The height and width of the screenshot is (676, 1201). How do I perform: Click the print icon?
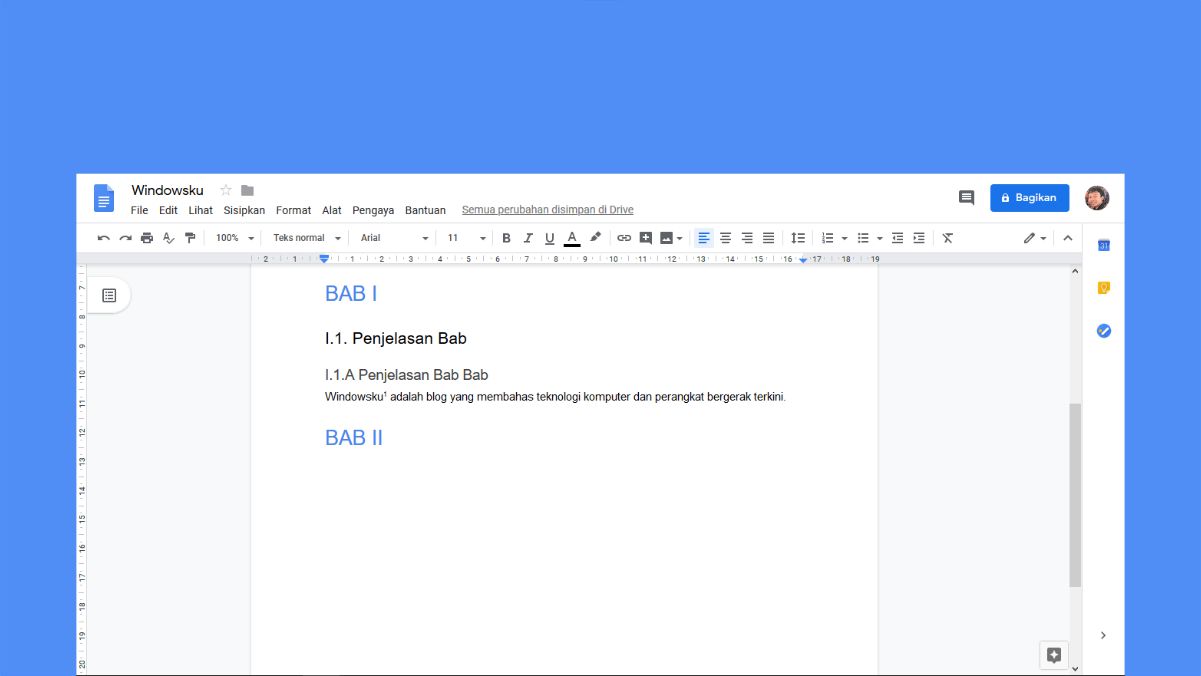146,237
